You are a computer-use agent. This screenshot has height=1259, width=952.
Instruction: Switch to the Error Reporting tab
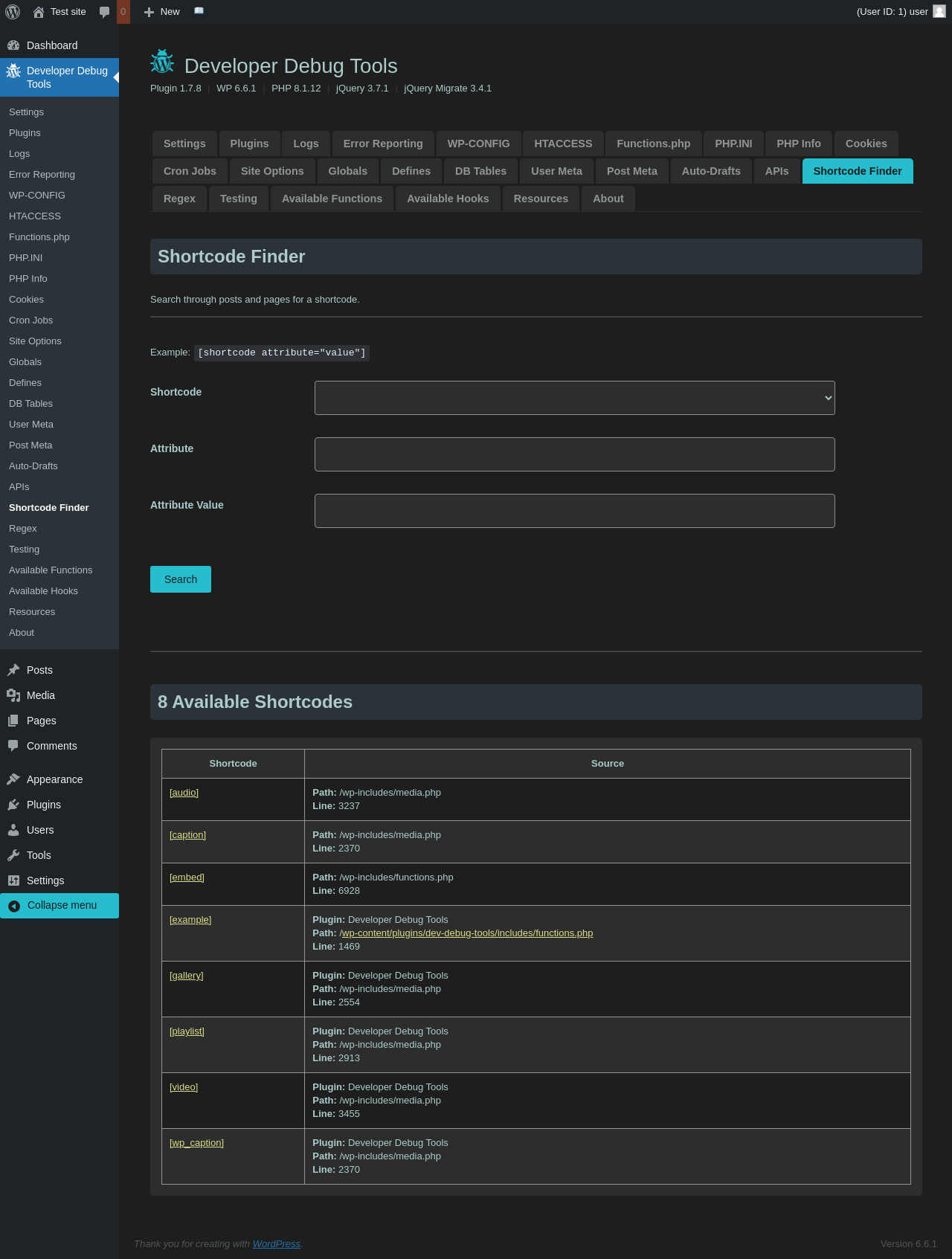383,144
